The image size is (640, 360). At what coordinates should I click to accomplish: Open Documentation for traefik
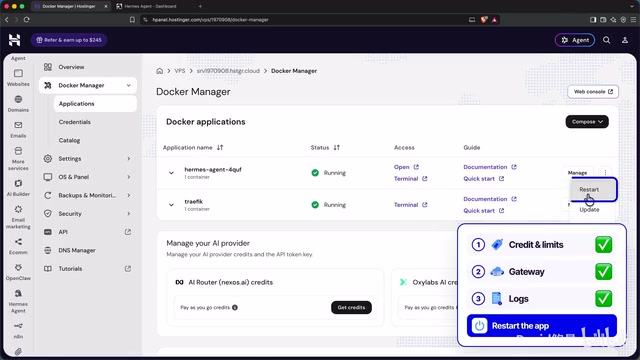pyautogui.click(x=490, y=199)
